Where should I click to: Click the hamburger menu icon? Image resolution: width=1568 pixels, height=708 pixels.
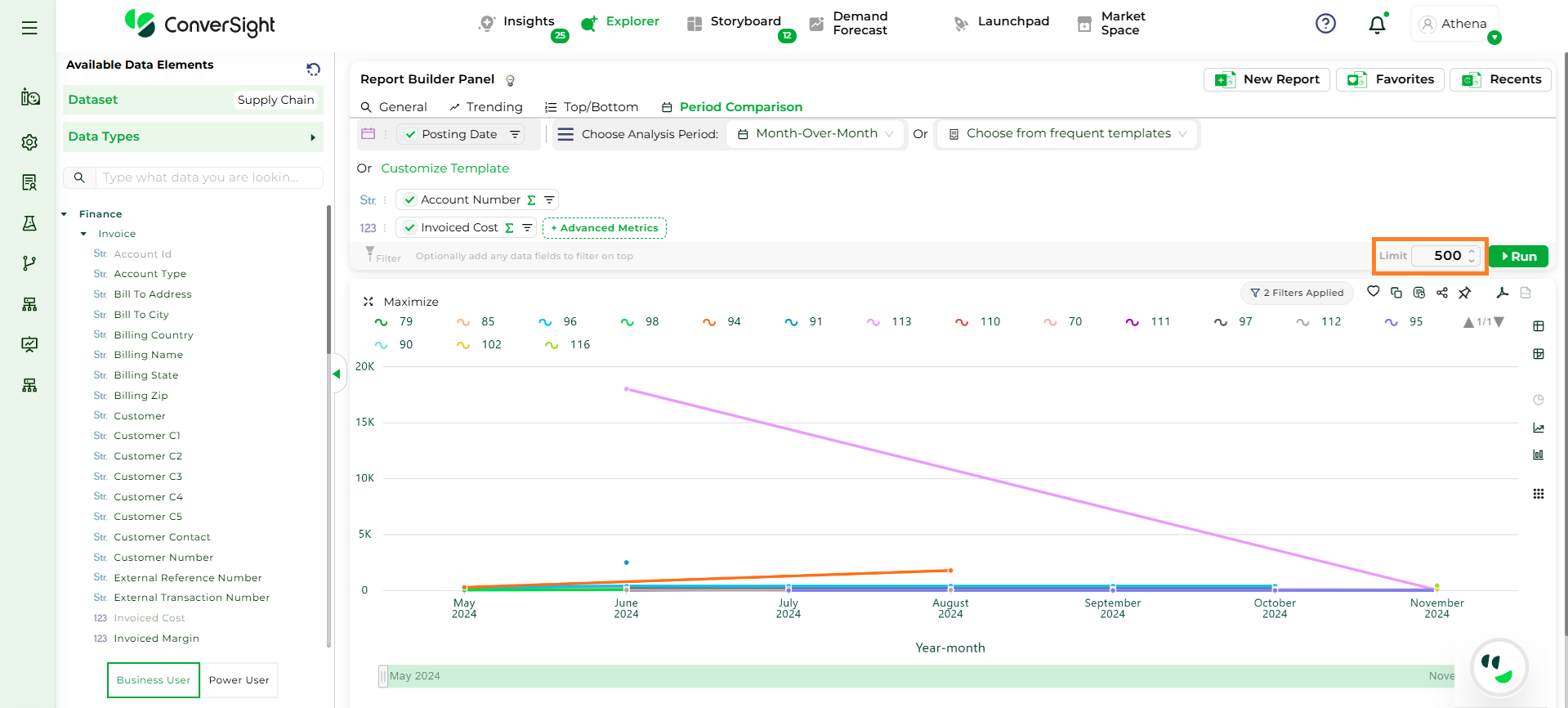point(29,28)
